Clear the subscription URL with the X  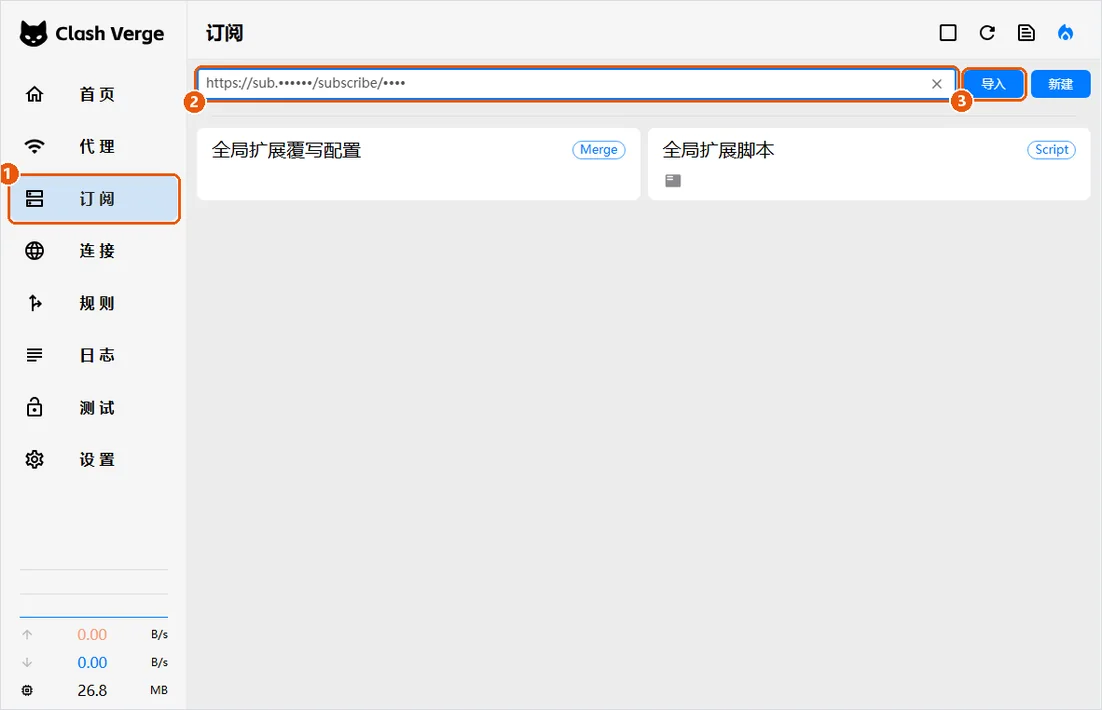point(937,84)
